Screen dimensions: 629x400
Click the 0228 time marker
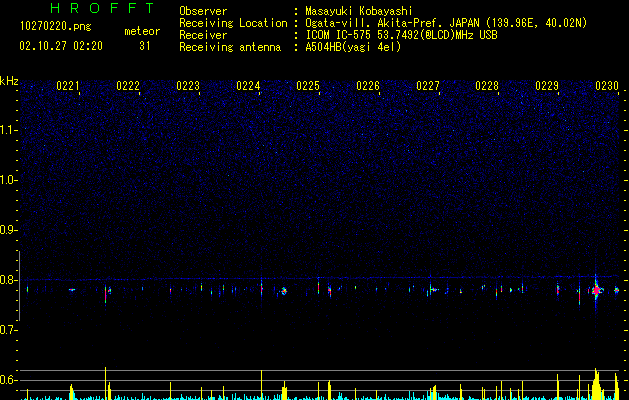[487, 86]
